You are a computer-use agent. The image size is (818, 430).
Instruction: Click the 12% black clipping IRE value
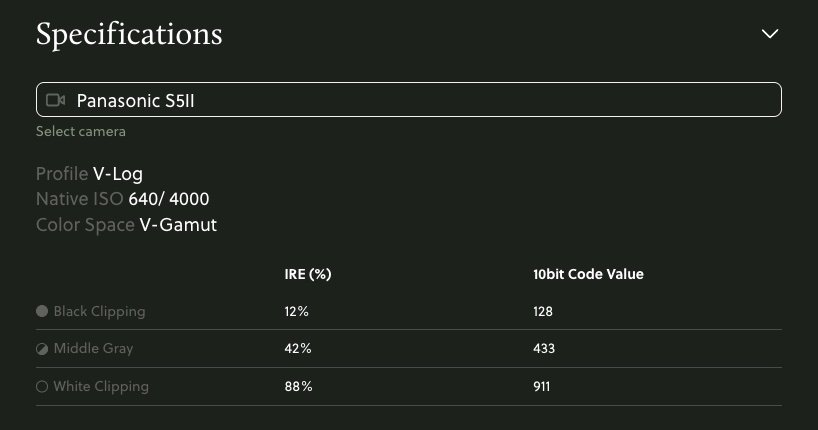tap(297, 311)
